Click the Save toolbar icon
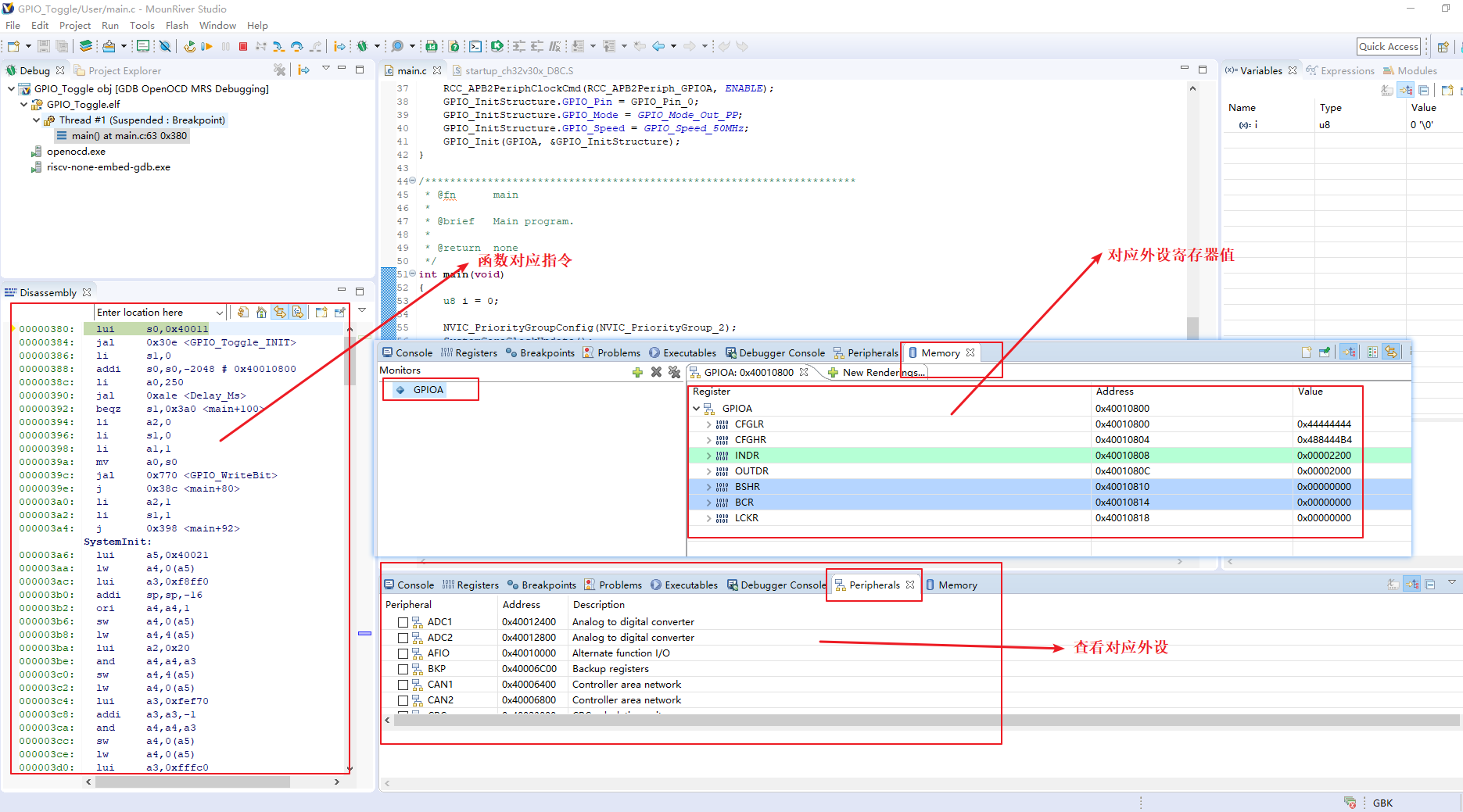The width and height of the screenshot is (1463, 812). pos(44,46)
